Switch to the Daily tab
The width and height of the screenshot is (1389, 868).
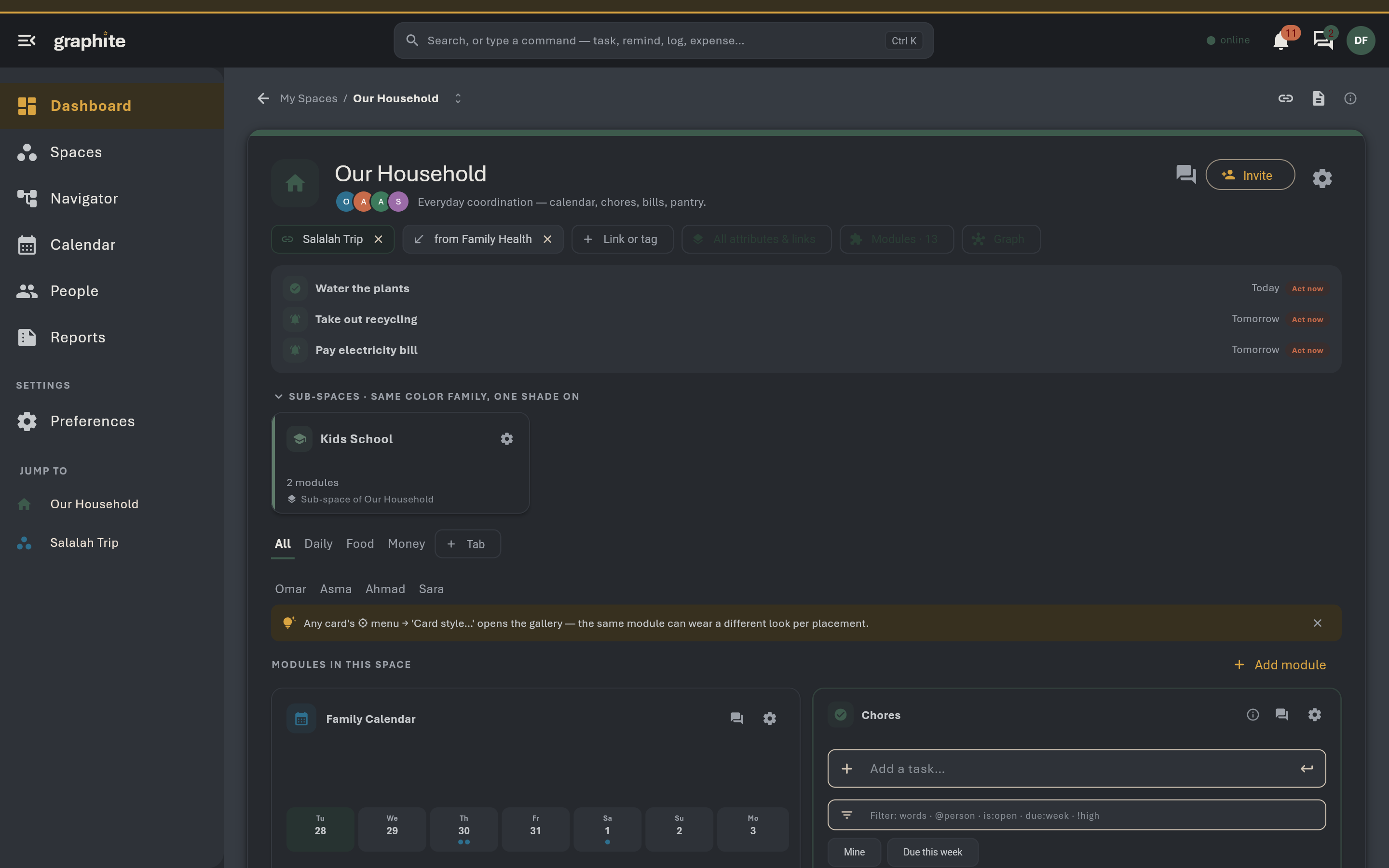[318, 543]
